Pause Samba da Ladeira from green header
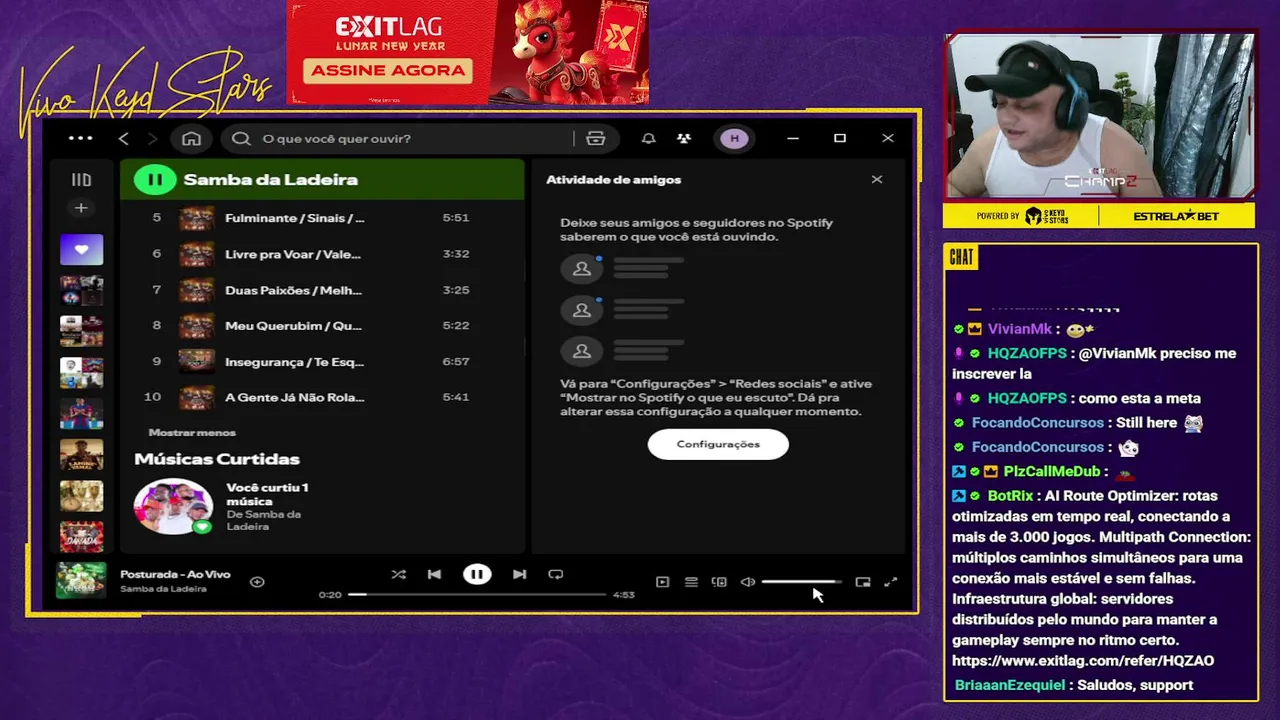The width and height of the screenshot is (1280, 720). coord(155,180)
